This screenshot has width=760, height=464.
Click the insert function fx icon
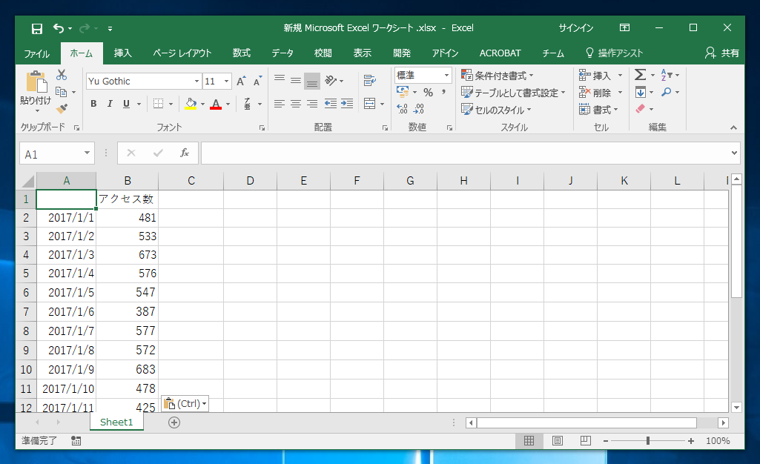tap(185, 153)
